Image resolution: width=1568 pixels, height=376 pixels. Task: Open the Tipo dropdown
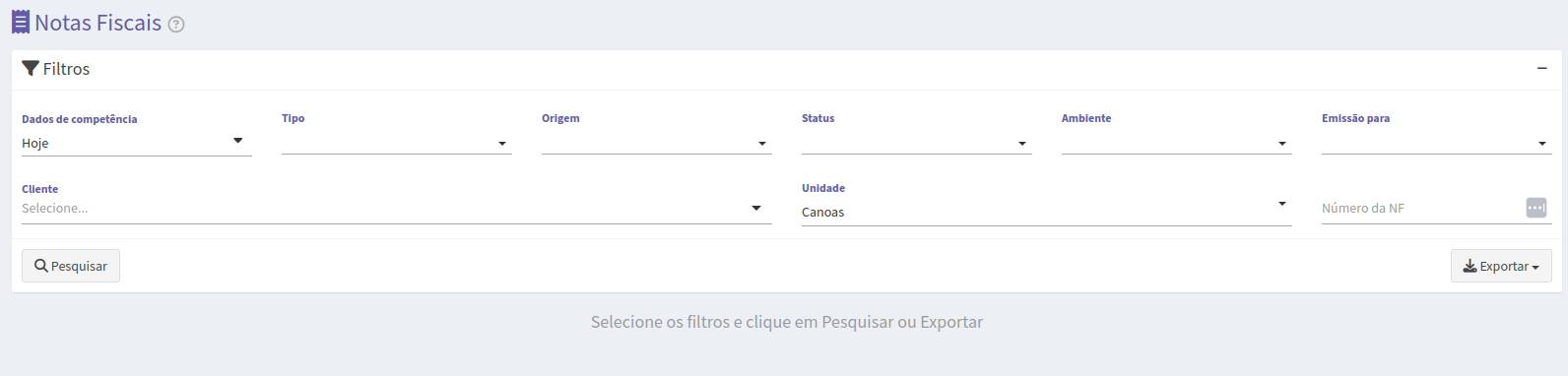[397, 143]
